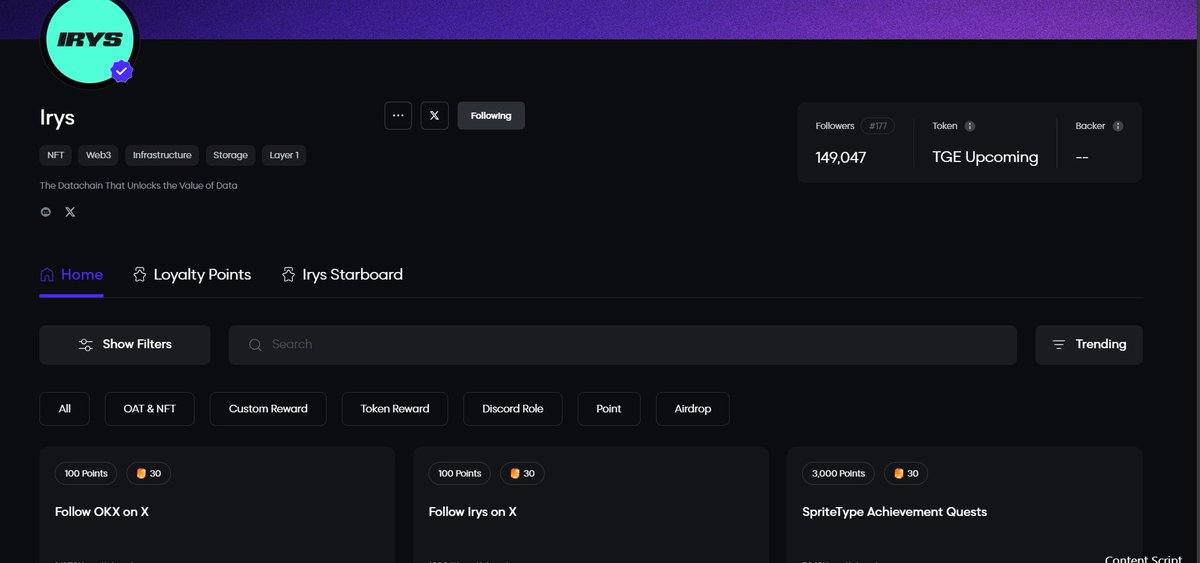Select the NFT tag
The width and height of the screenshot is (1200, 563).
tap(55, 155)
